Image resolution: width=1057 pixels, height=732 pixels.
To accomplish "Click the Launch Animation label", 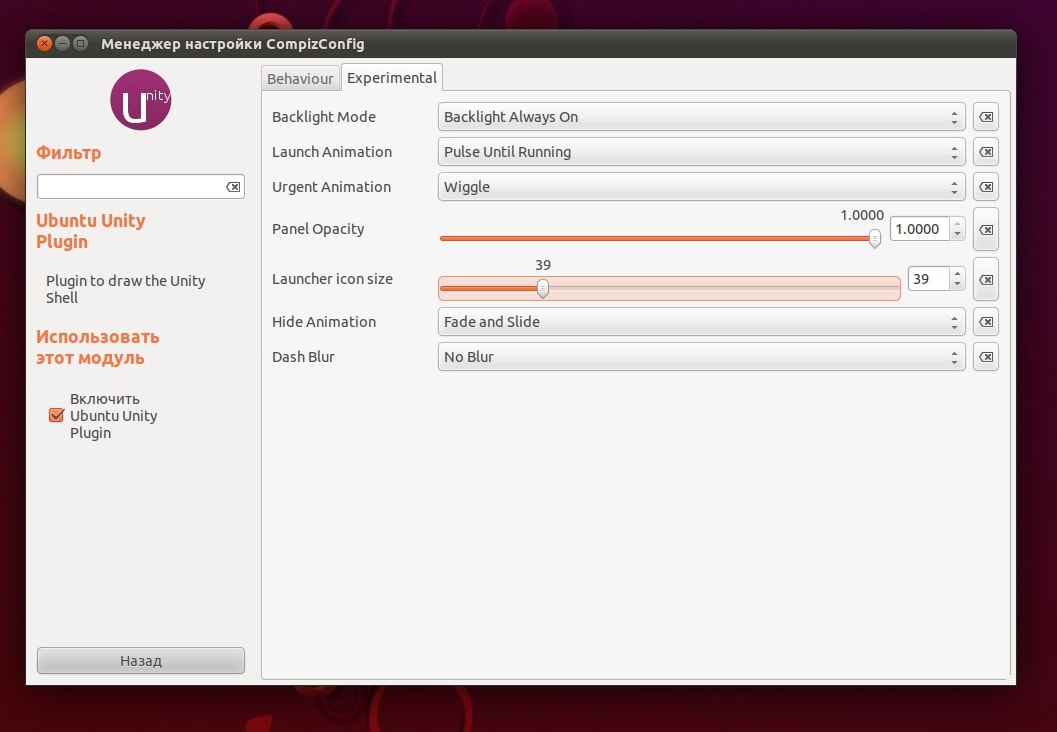I will pyautogui.click(x=332, y=152).
